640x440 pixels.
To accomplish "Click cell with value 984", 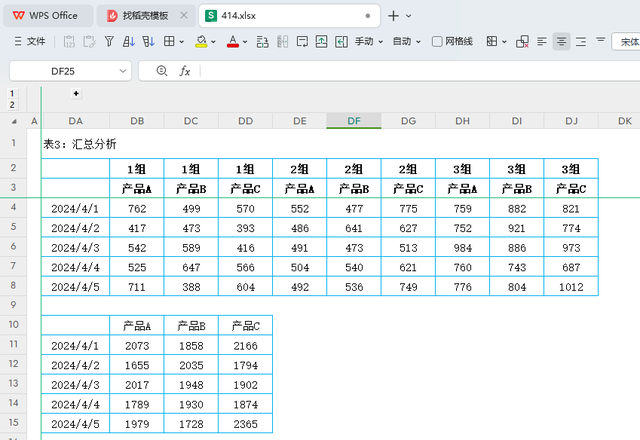I will tap(462, 248).
